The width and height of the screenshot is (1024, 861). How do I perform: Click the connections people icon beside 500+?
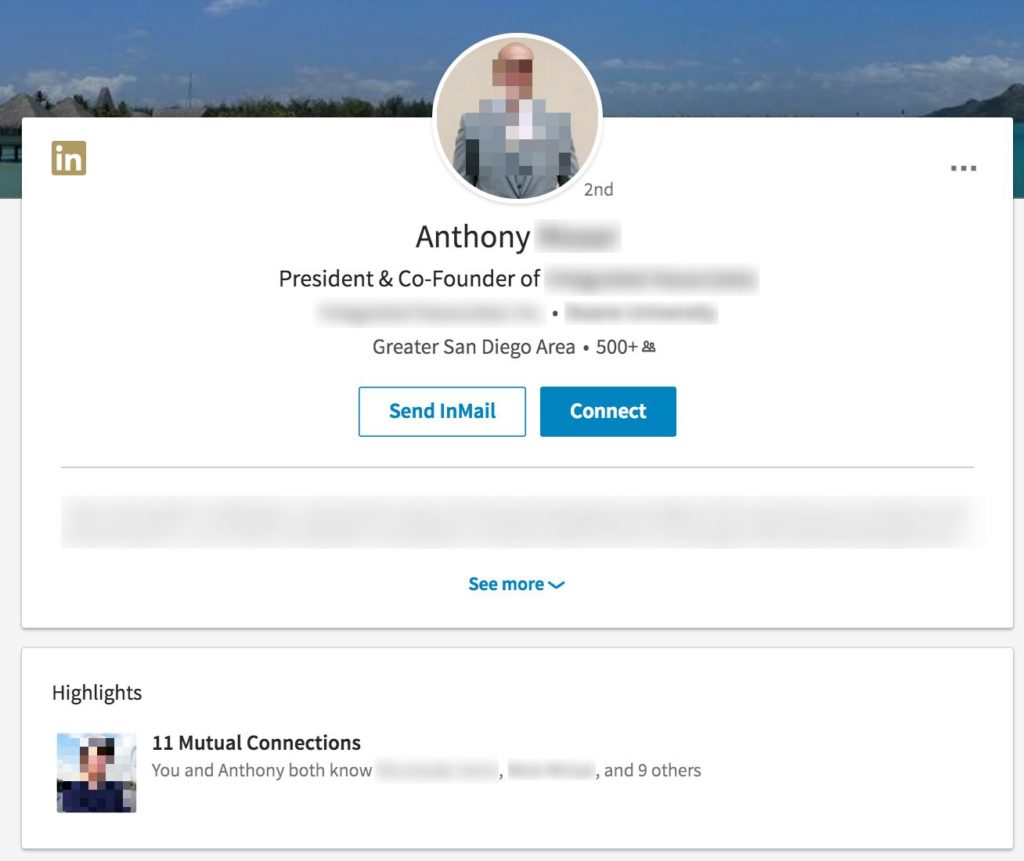click(649, 347)
